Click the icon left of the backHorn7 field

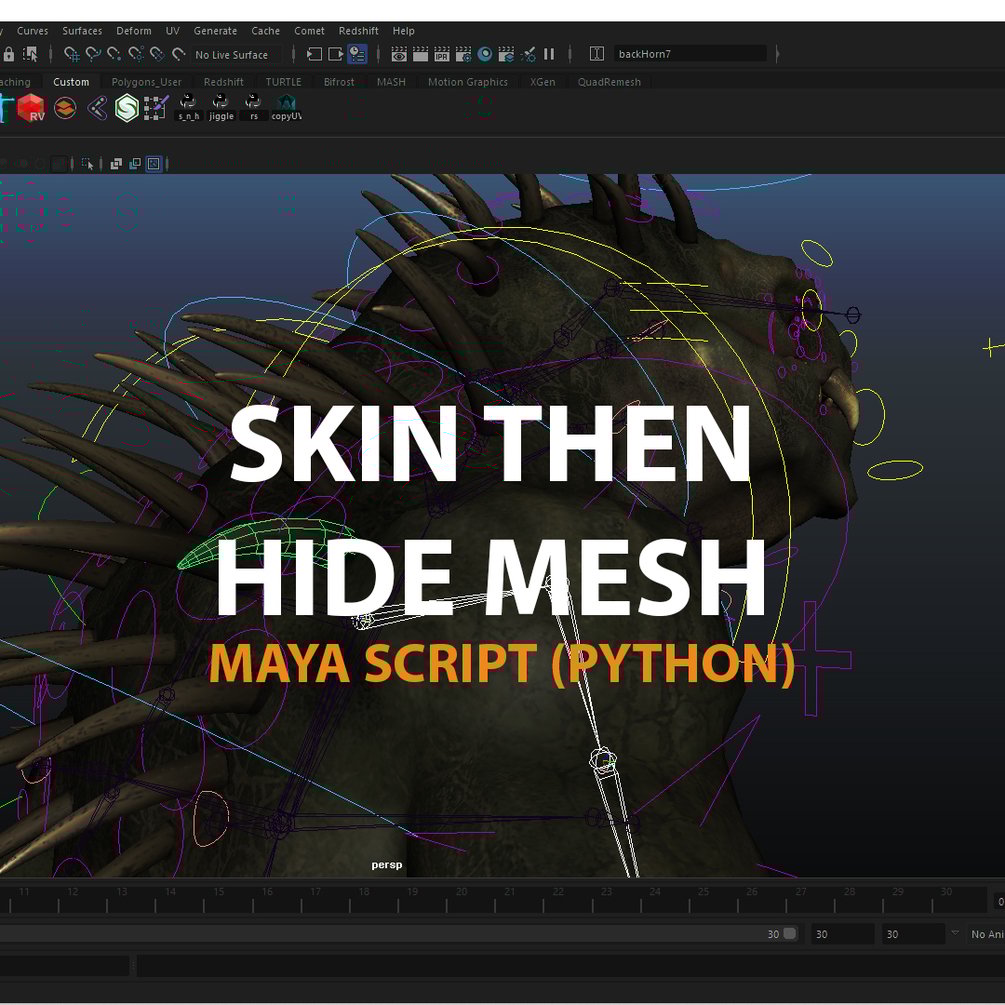pos(597,54)
